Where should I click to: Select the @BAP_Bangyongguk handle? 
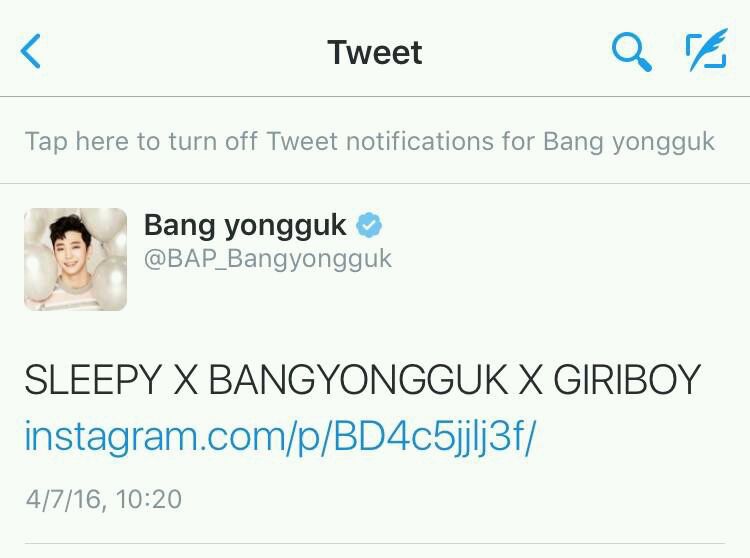pyautogui.click(x=268, y=259)
